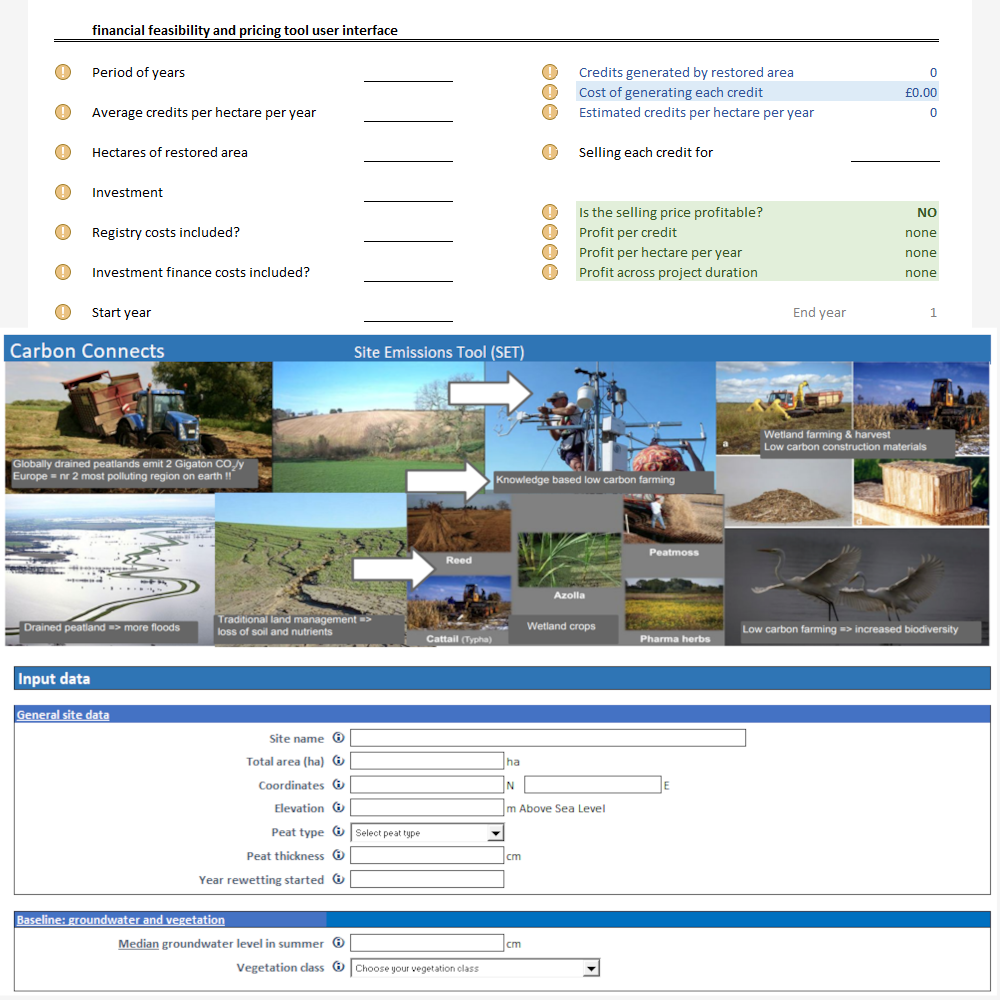This screenshot has height=1000, width=1000.
Task: Open the vegetation class dropdown
Action: pyautogui.click(x=590, y=967)
